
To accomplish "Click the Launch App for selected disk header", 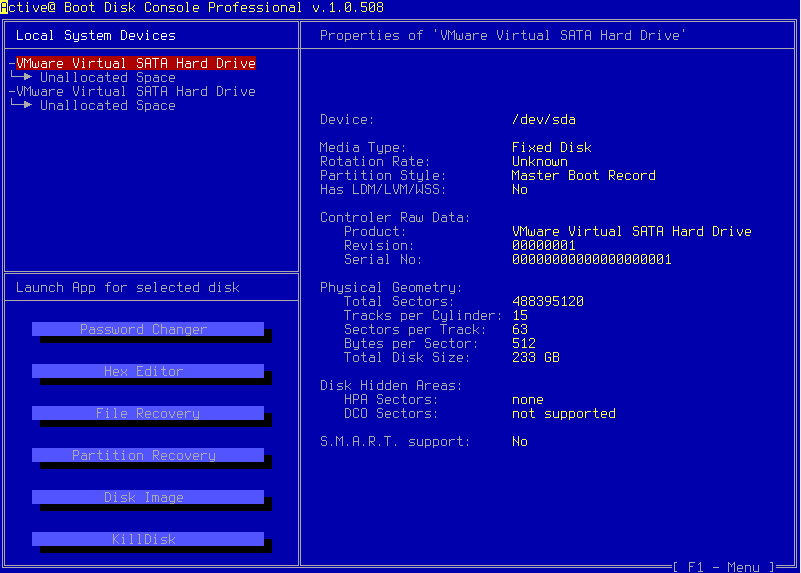I will [127, 287].
